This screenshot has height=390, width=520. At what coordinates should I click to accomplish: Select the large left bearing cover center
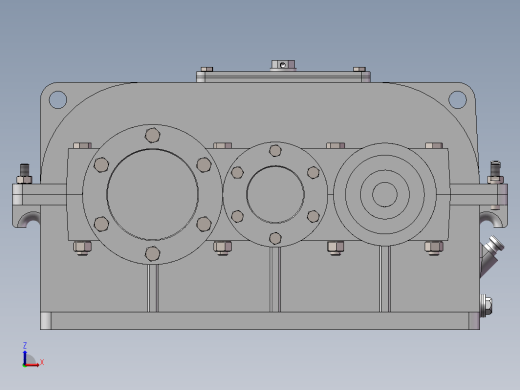tap(152, 194)
